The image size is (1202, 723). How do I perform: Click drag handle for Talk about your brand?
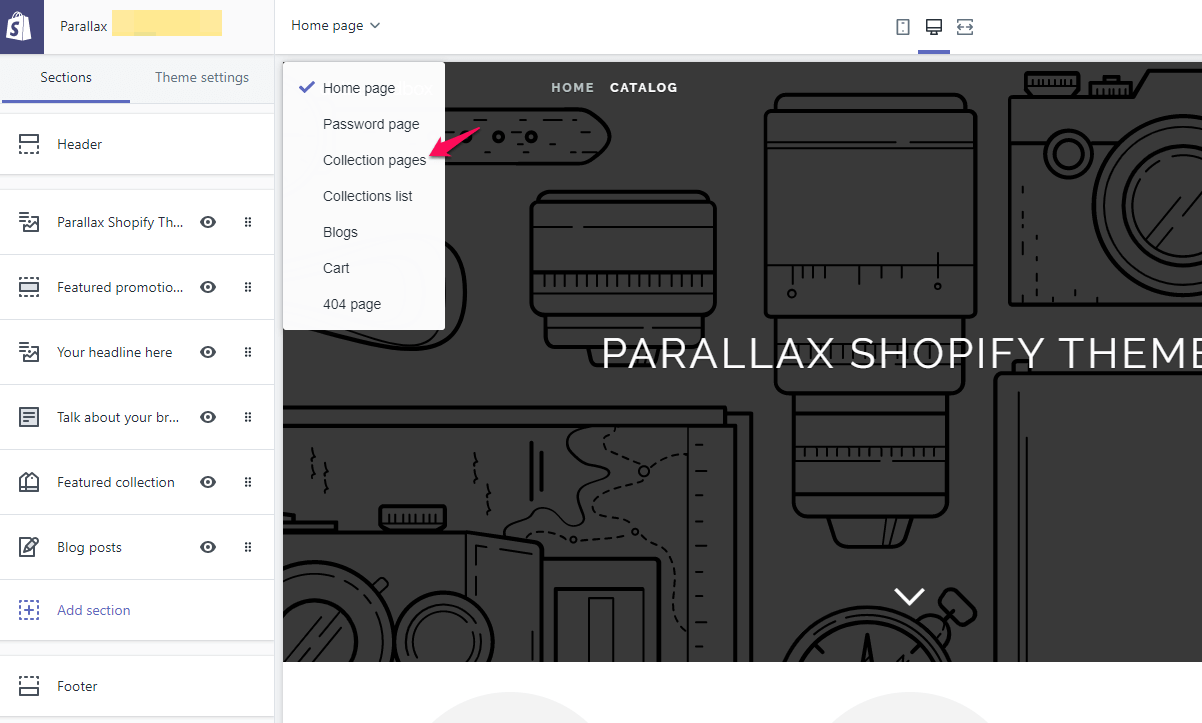click(x=248, y=417)
